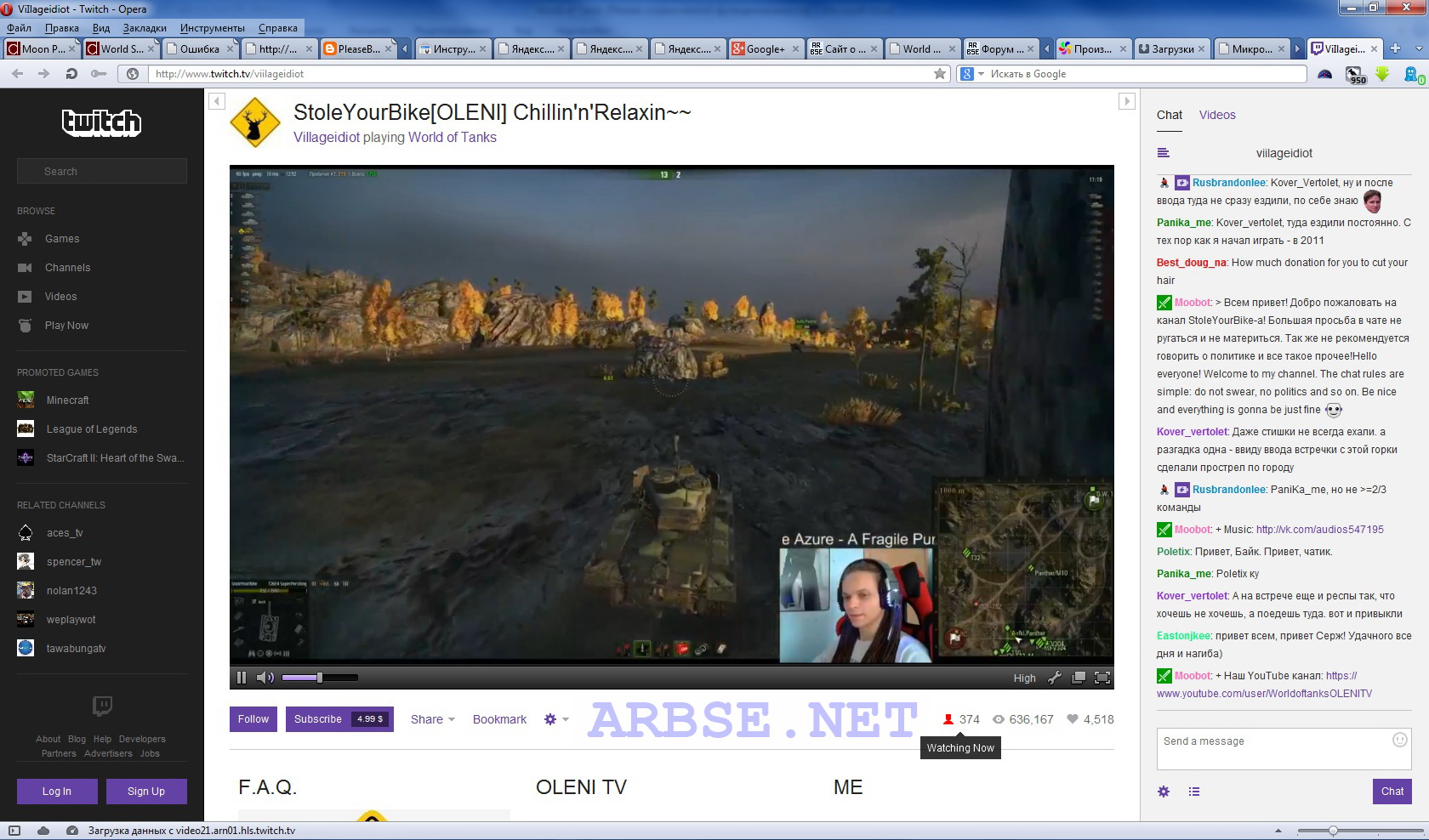Click the Log In button
The height and width of the screenshot is (840, 1429).
(x=57, y=792)
